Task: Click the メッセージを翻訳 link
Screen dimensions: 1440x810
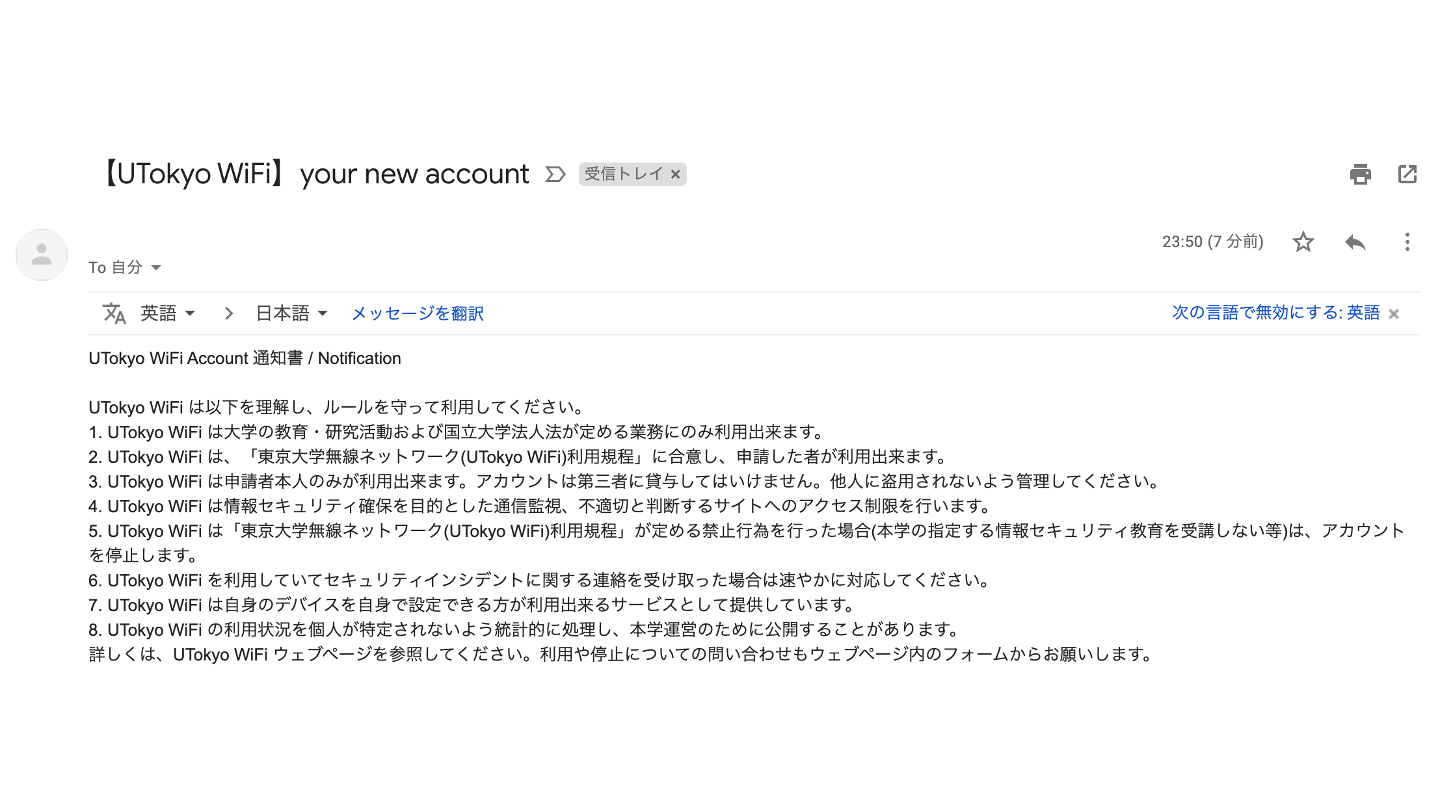Action: (417, 313)
